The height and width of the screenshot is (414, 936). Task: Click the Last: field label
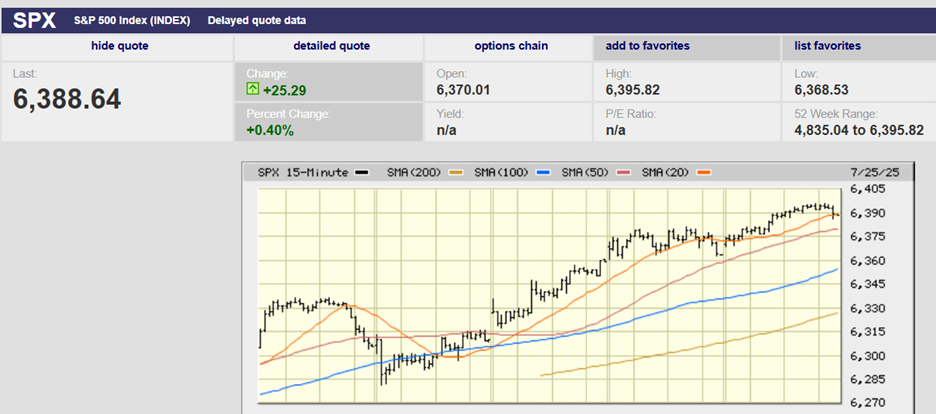point(24,74)
